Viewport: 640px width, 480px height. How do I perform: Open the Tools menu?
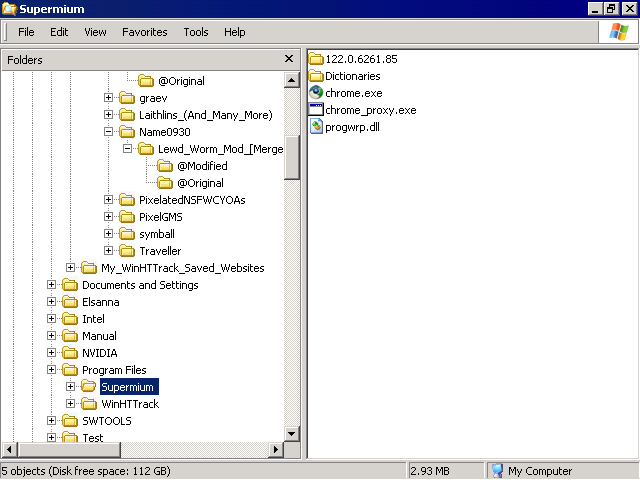[196, 32]
